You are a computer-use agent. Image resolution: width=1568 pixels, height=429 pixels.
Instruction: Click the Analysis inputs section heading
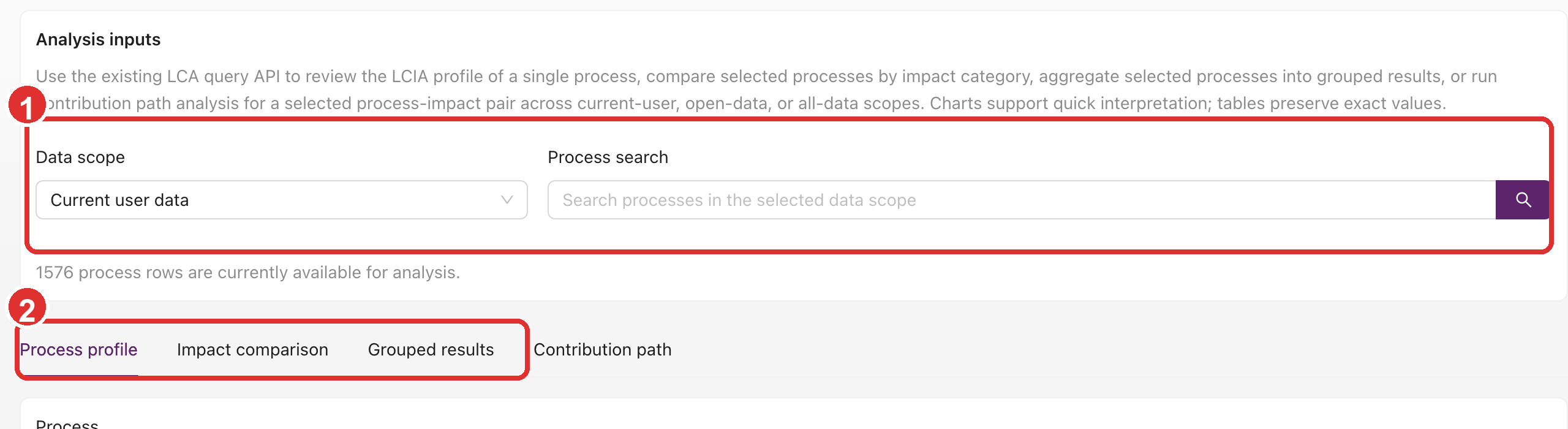pos(99,39)
